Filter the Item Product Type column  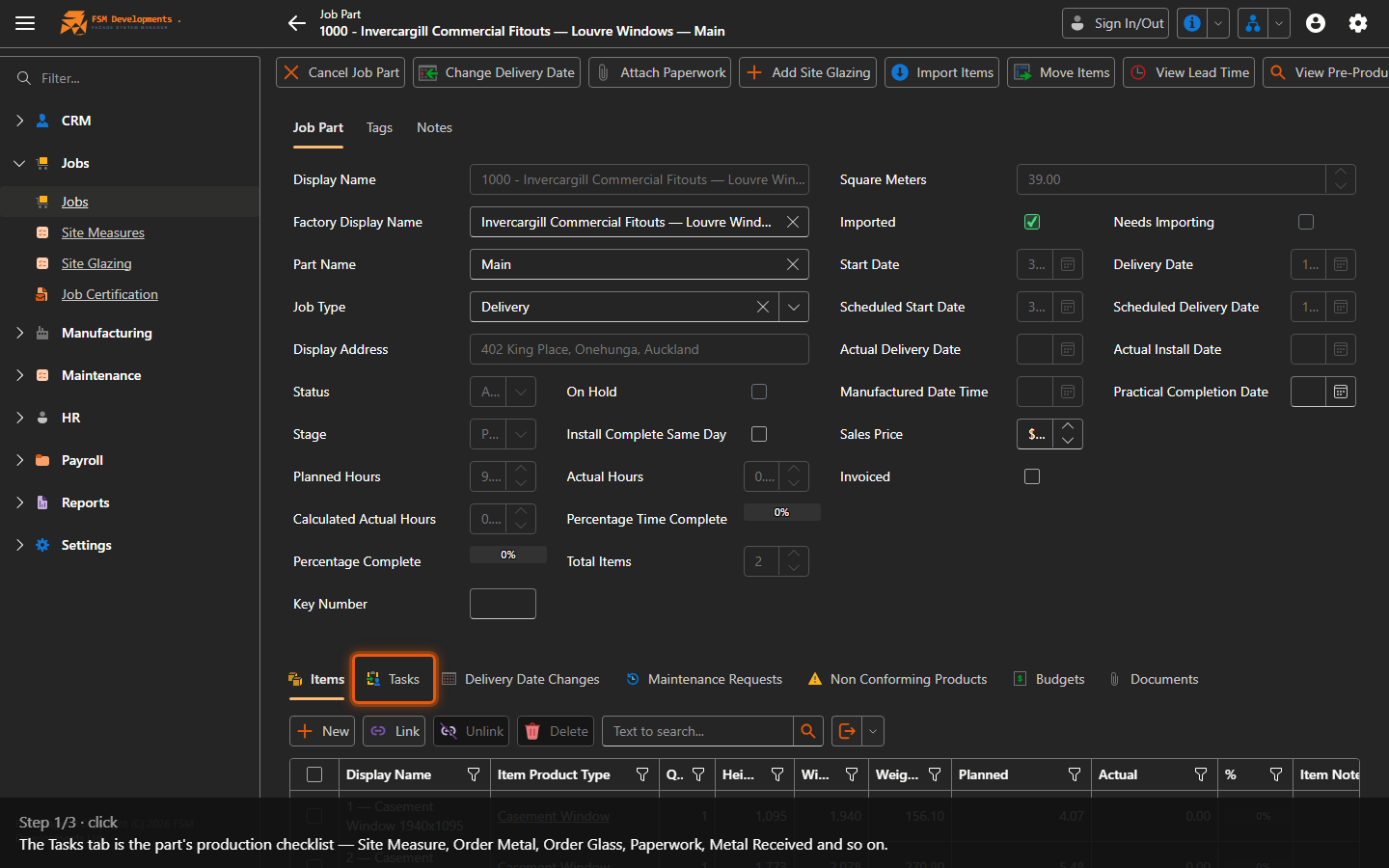(x=642, y=774)
